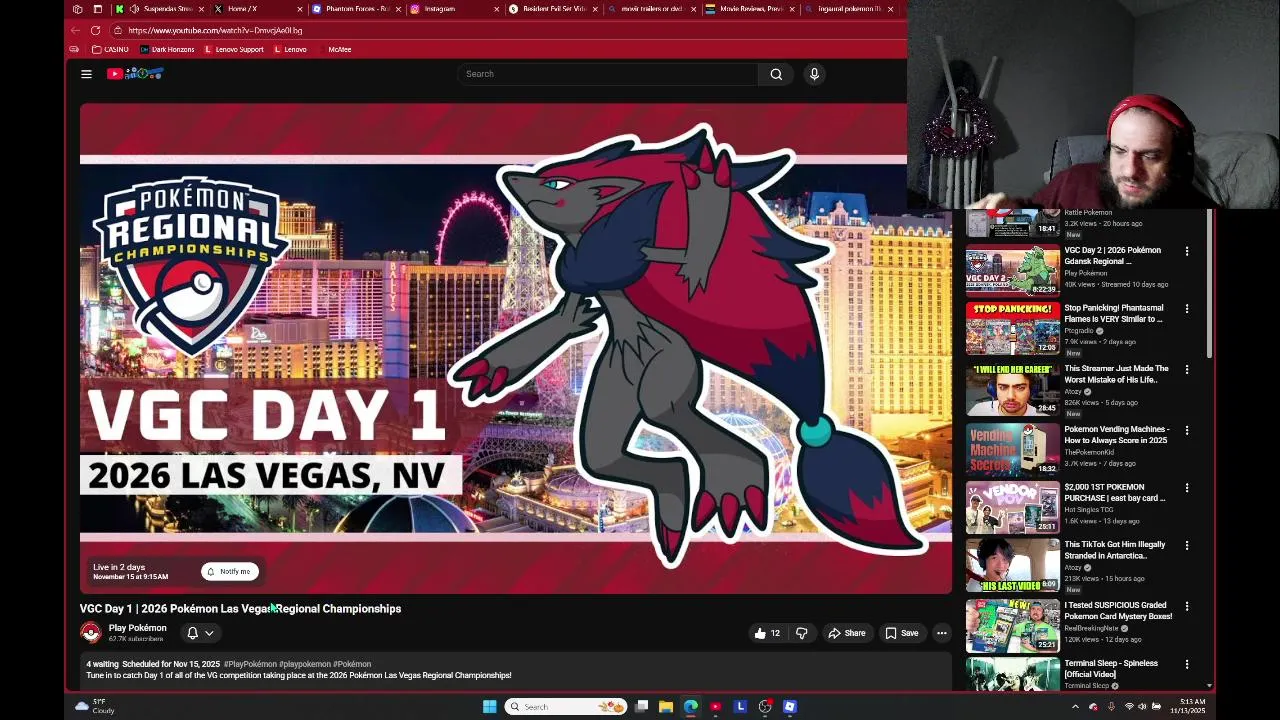1280x720 pixels.
Task: Open the Dark Horizons bookmark
Action: tap(167, 49)
